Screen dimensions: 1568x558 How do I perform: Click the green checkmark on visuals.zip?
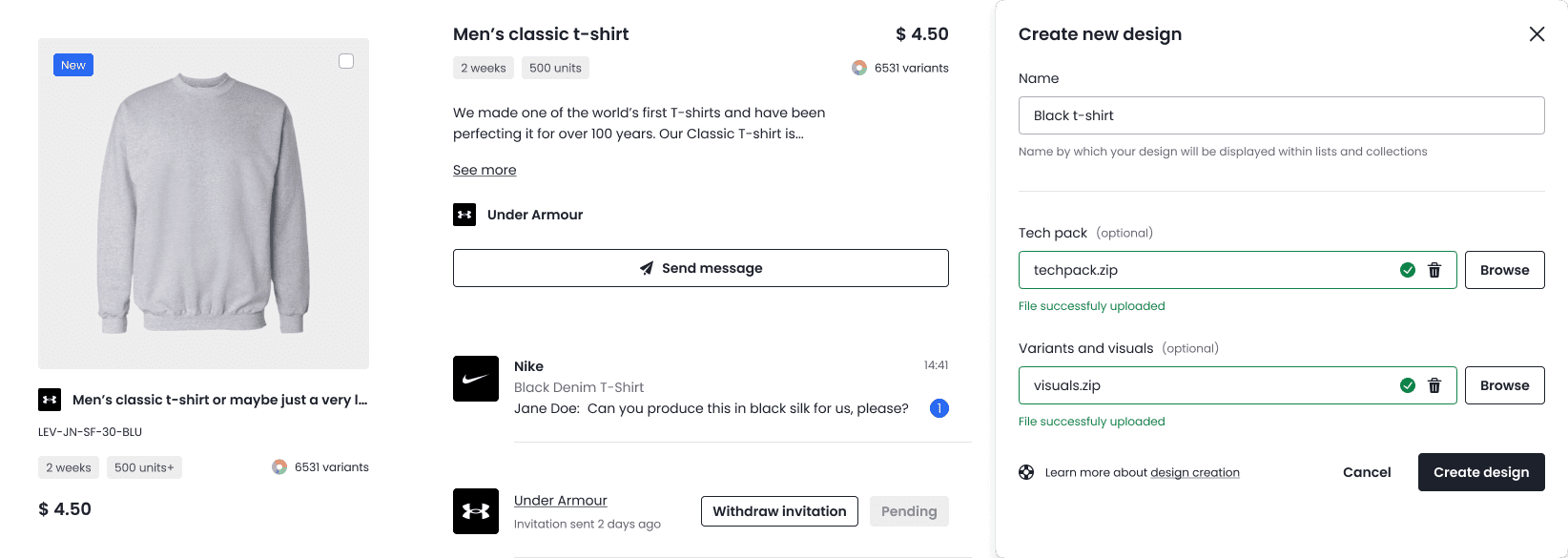[x=1407, y=385]
